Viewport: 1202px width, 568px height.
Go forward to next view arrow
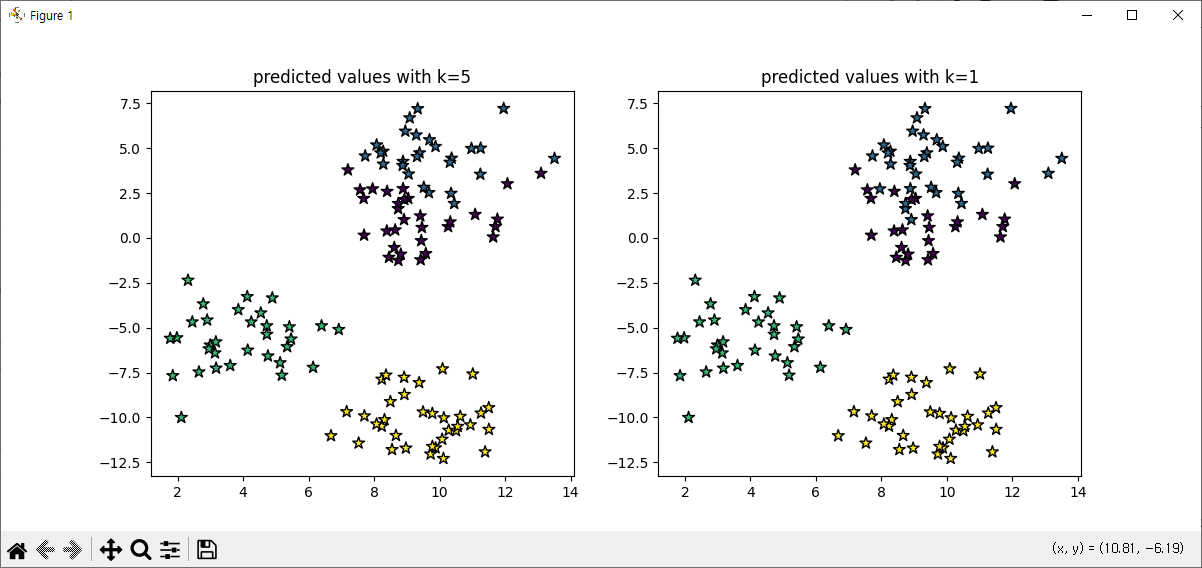coord(72,549)
